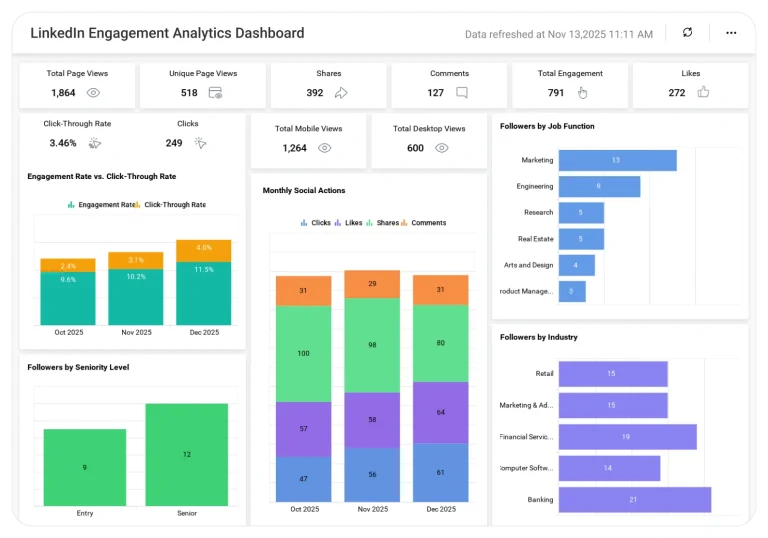Click the eye icon beside Total Desktop Views
Screen dimensions: 768x538
tap(441, 148)
